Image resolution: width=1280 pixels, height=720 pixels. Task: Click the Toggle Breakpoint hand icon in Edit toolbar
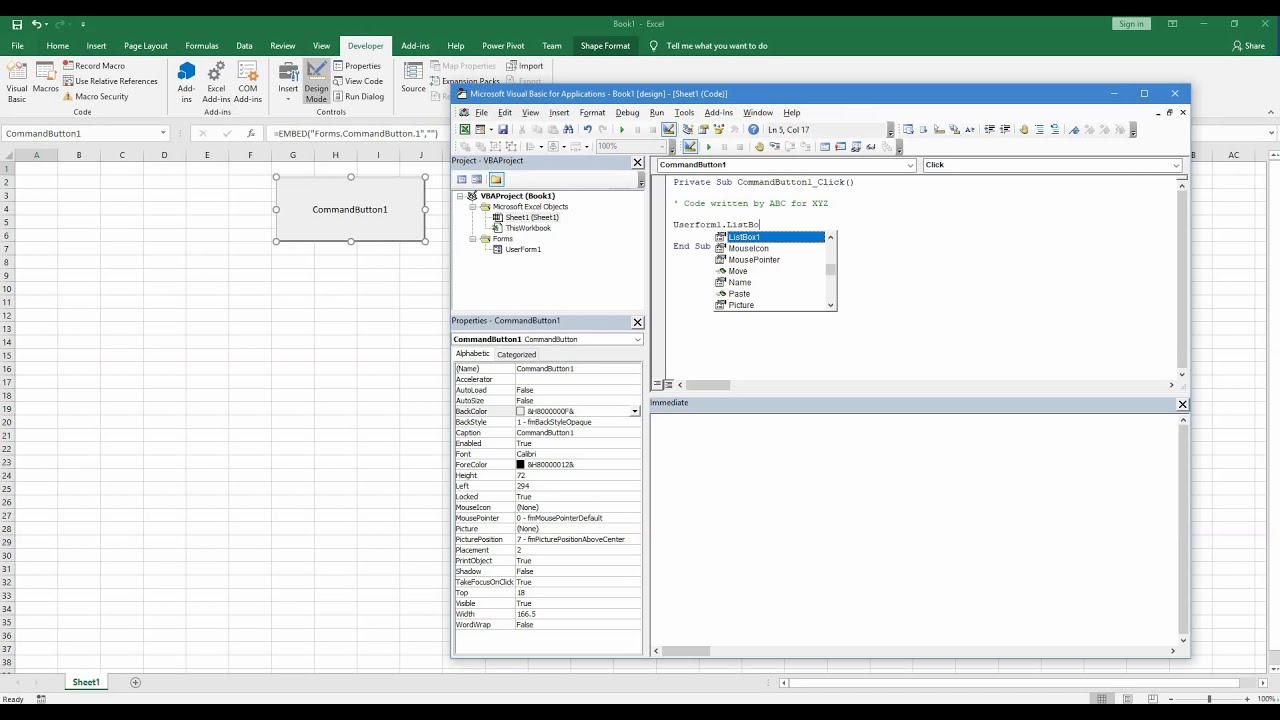(x=1023, y=130)
